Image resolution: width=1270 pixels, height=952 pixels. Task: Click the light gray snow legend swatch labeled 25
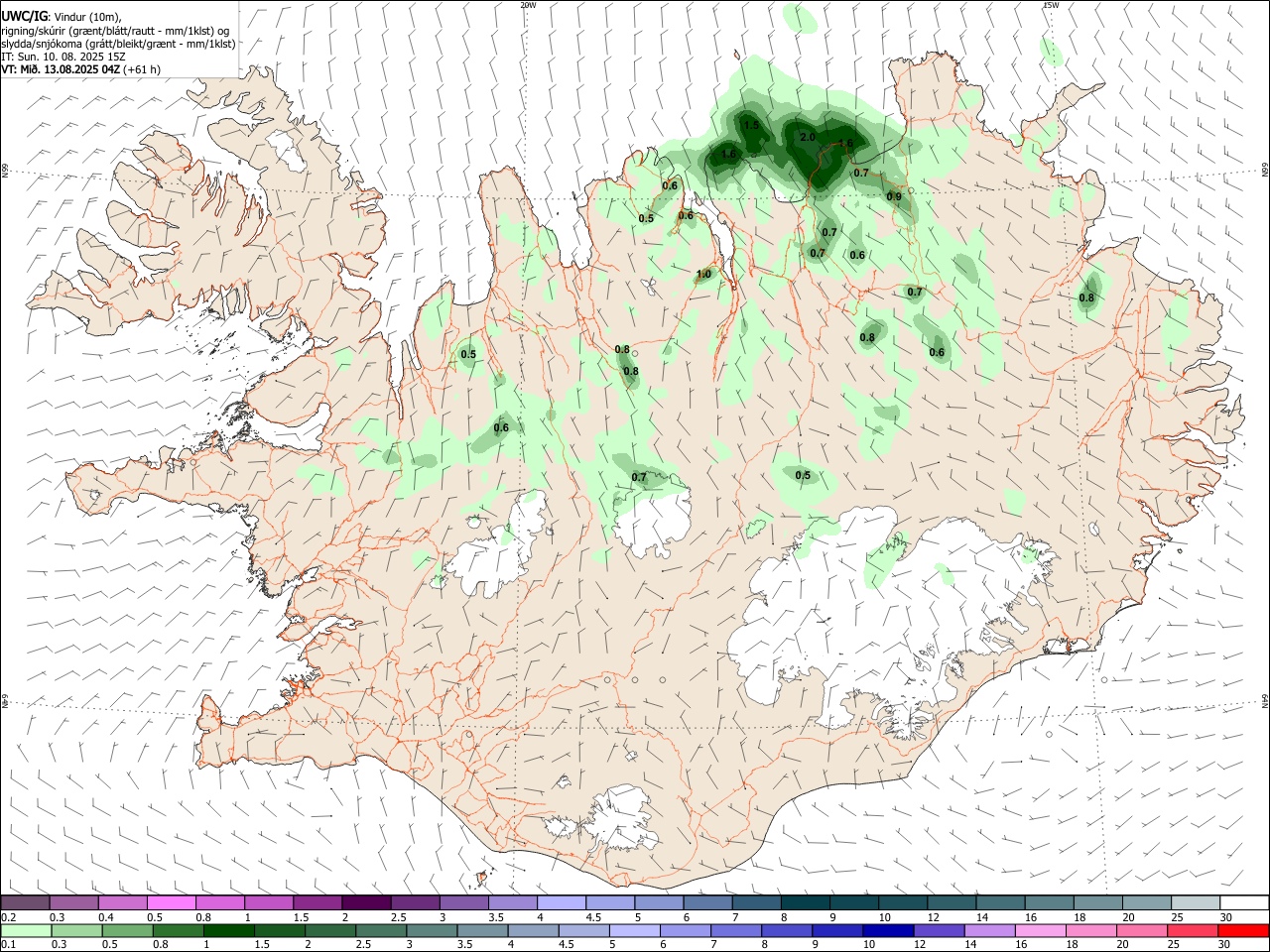pos(1195,902)
